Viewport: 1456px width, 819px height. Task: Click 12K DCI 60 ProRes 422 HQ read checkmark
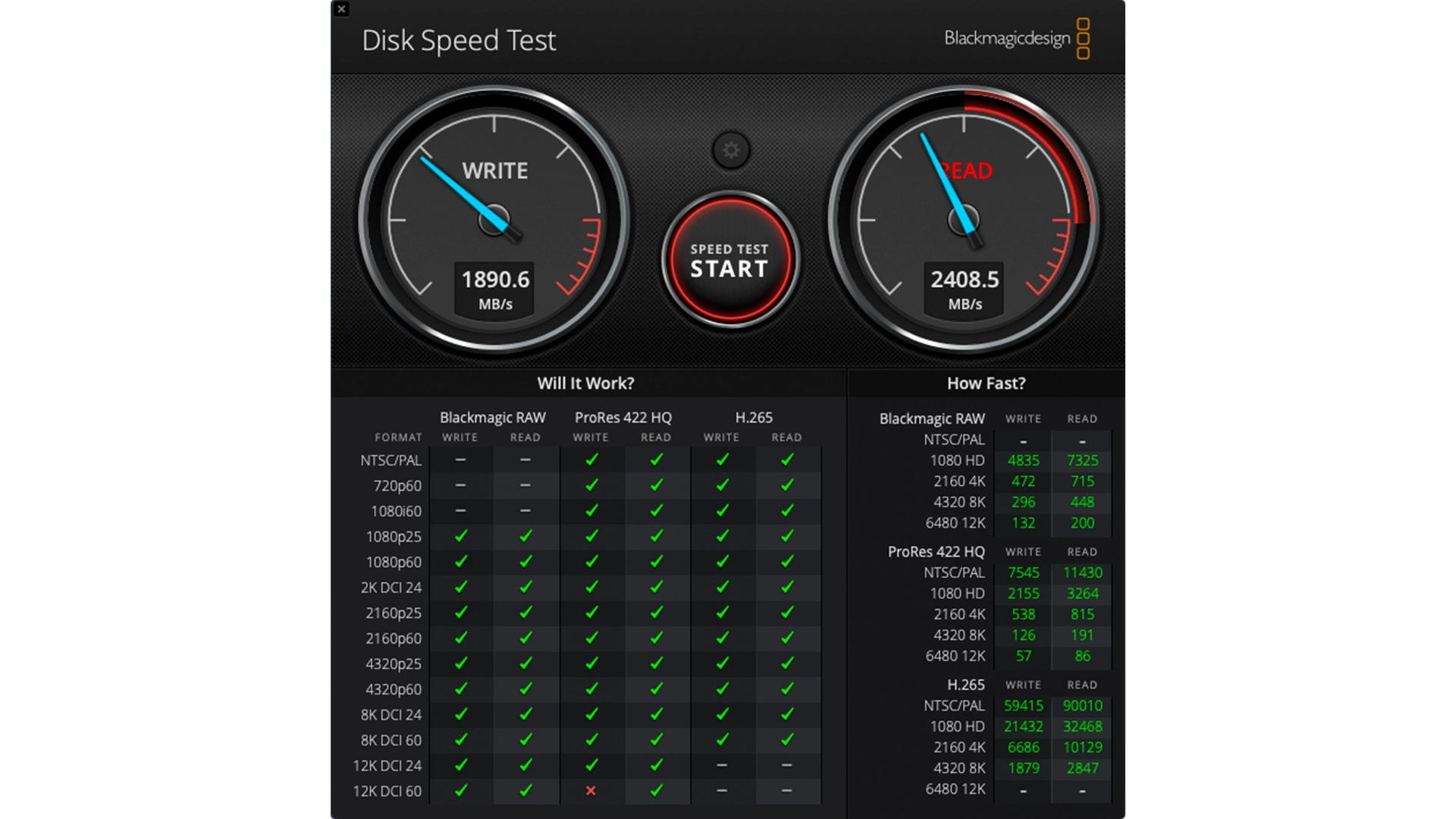tap(657, 790)
